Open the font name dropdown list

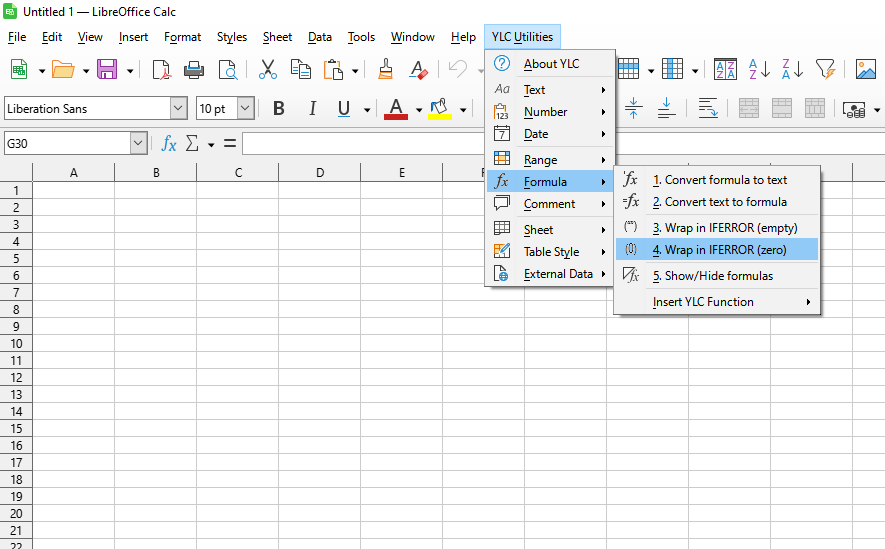click(178, 109)
